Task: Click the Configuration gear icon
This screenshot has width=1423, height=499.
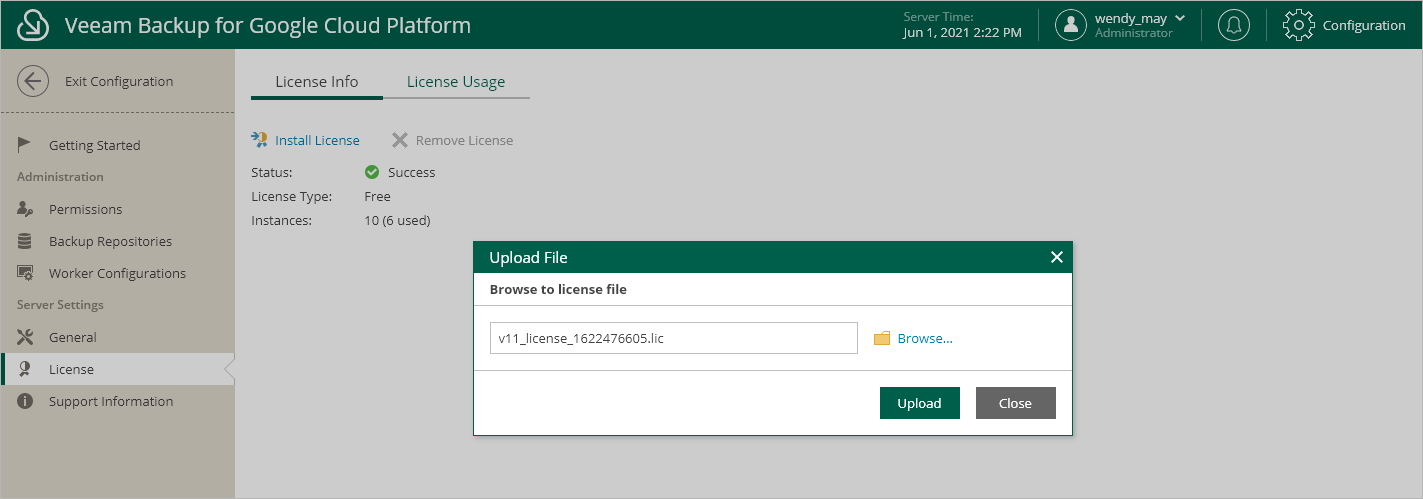Action: pyautogui.click(x=1298, y=25)
